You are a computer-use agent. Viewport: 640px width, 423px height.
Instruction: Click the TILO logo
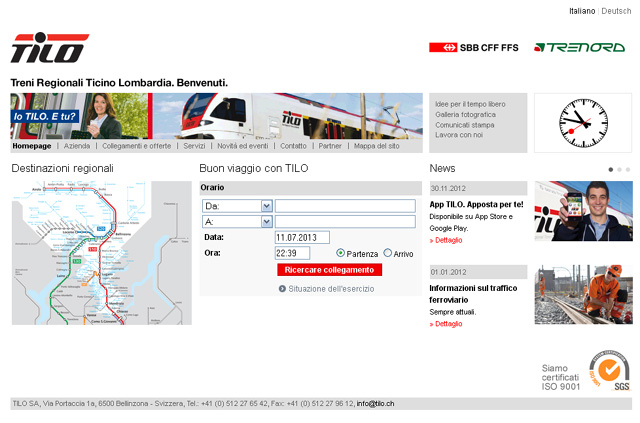click(x=50, y=49)
